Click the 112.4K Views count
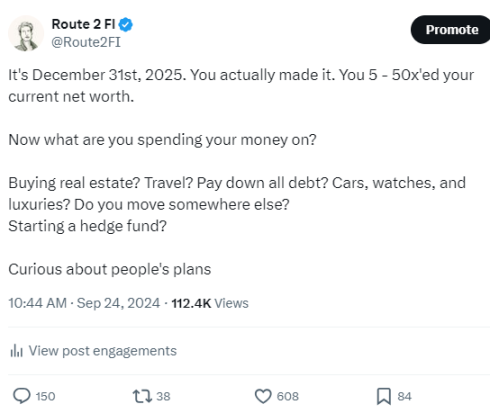Screen dimensions: 490x413 210,303
